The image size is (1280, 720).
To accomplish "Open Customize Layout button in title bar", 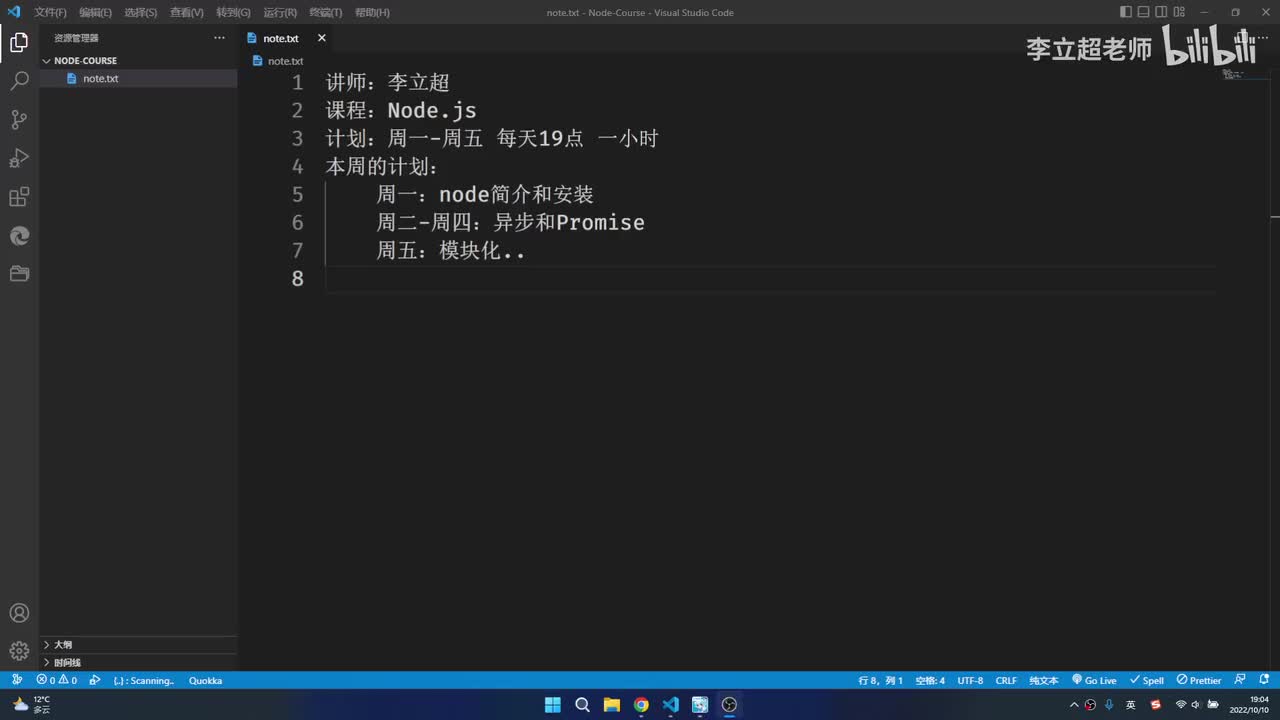I will click(x=1179, y=12).
